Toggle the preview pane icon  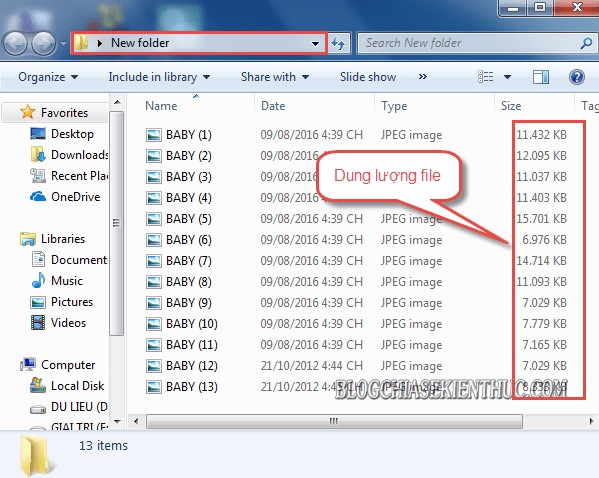pos(541,77)
